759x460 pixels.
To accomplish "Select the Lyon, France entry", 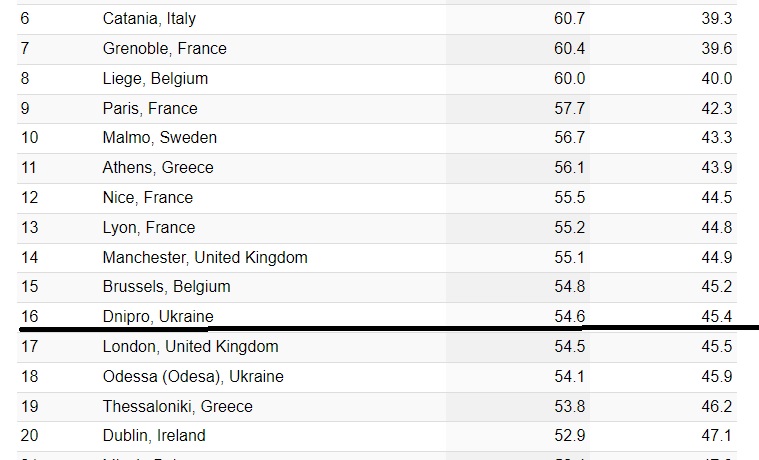I will click(149, 227).
